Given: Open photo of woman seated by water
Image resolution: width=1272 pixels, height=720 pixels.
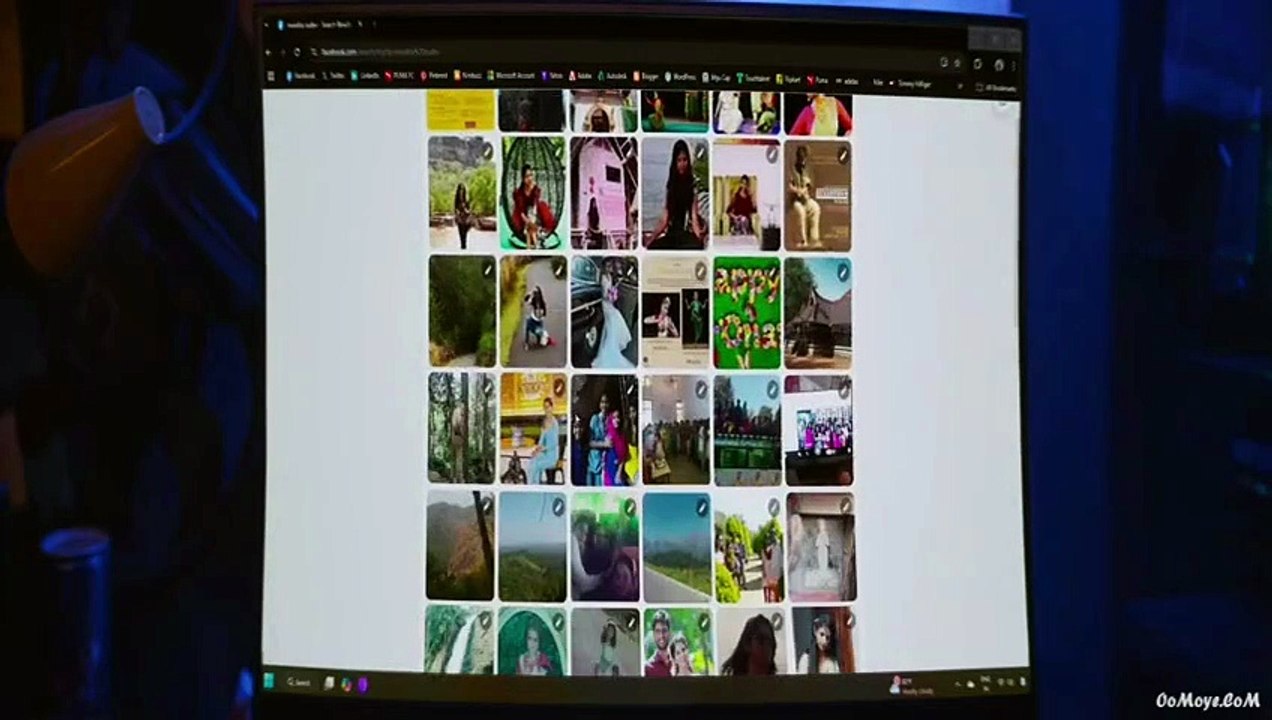Looking at the screenshot, I should 675,193.
